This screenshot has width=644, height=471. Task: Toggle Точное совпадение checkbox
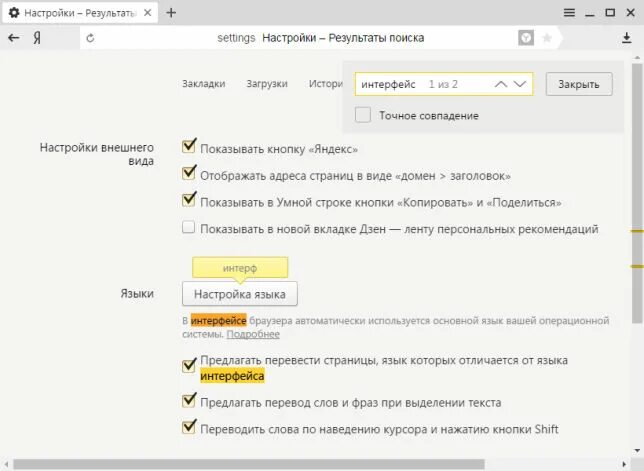coord(363,115)
